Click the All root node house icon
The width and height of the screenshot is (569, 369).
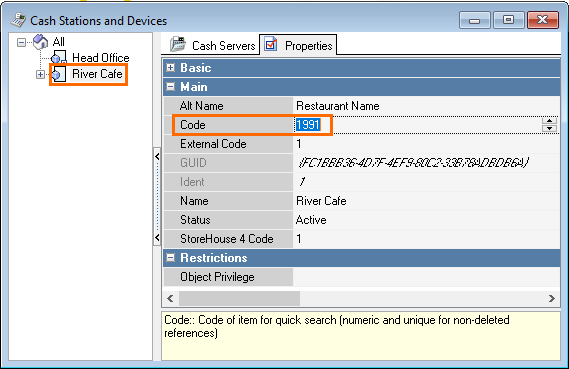[x=40, y=42]
